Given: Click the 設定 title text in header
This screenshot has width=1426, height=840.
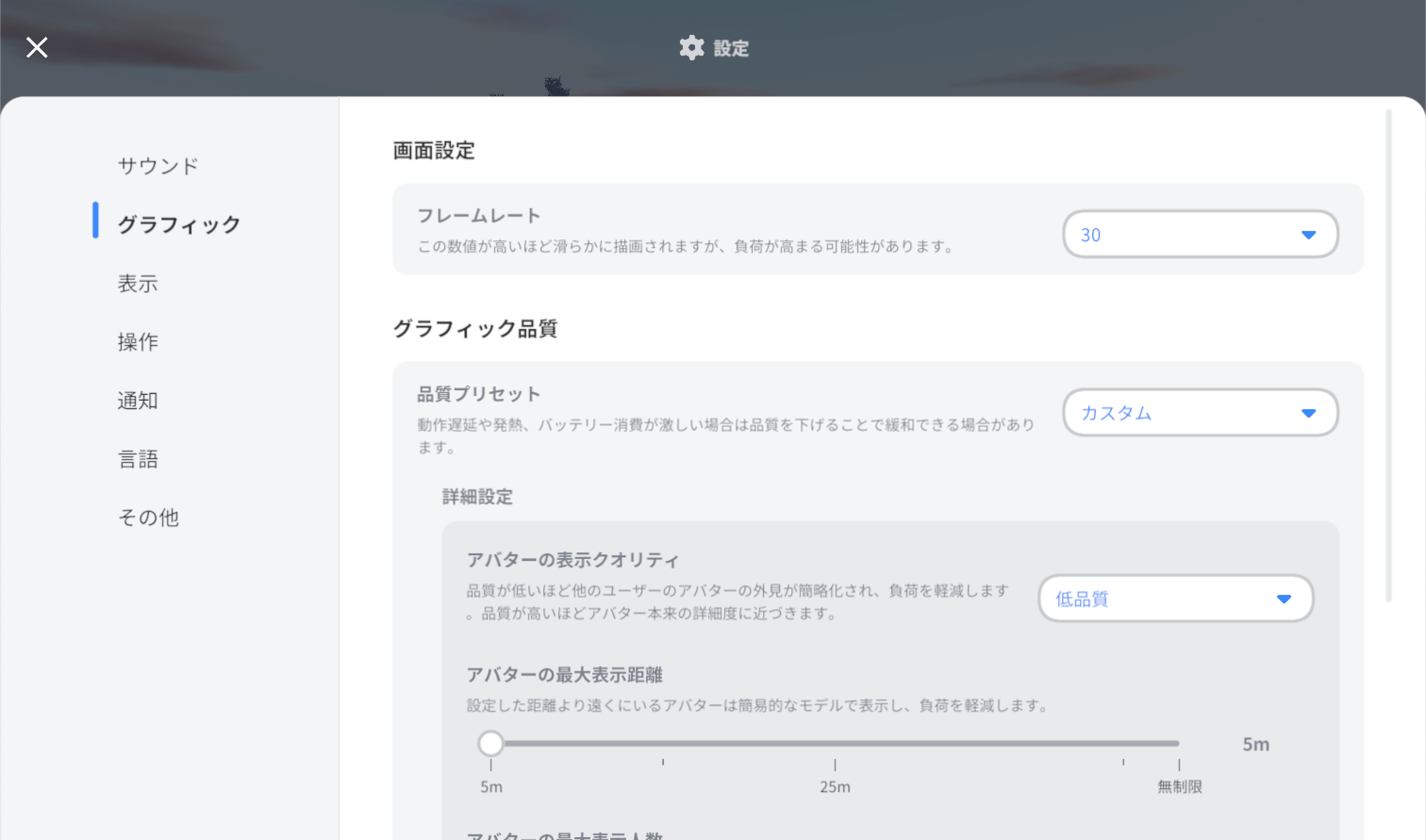Looking at the screenshot, I should [x=731, y=49].
